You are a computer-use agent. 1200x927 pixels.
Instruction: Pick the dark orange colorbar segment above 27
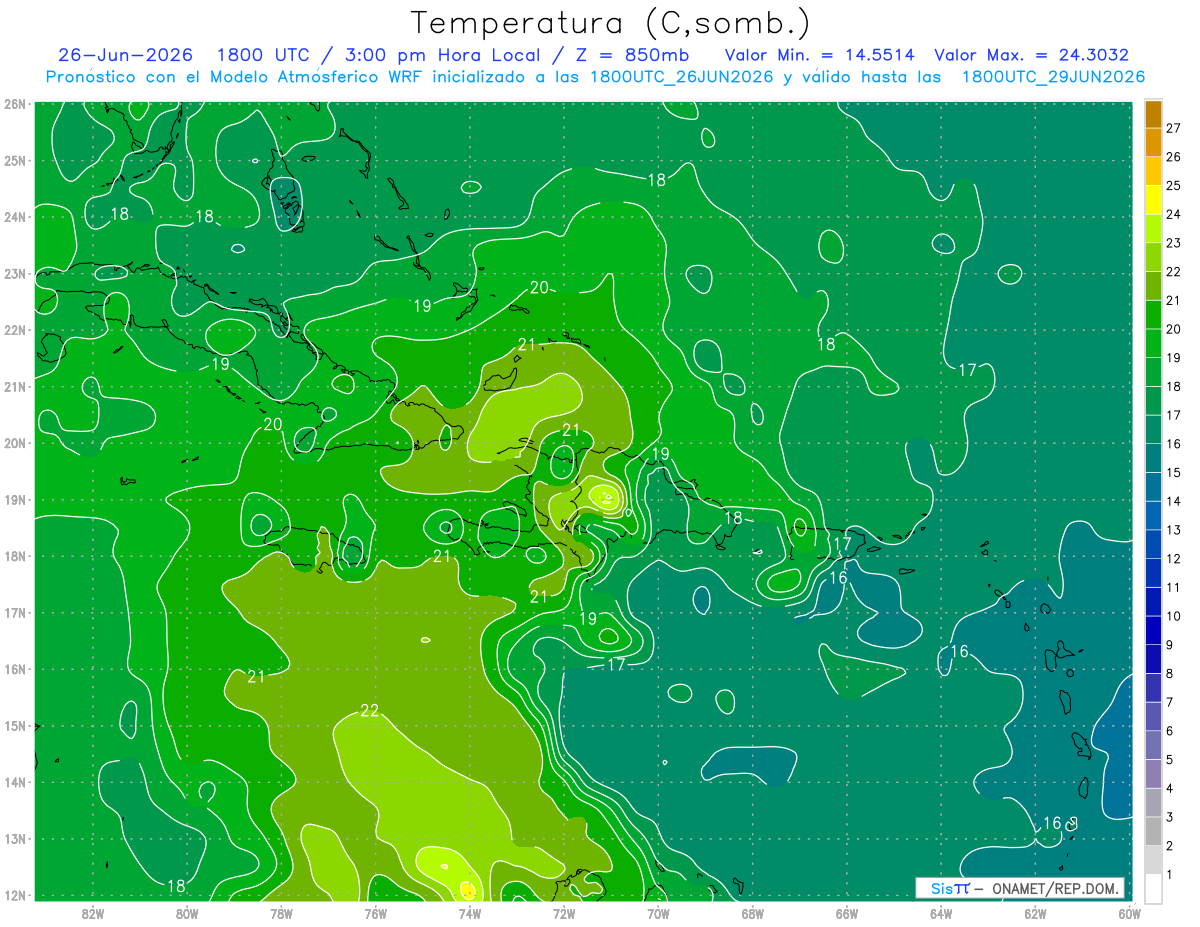(x=1153, y=114)
